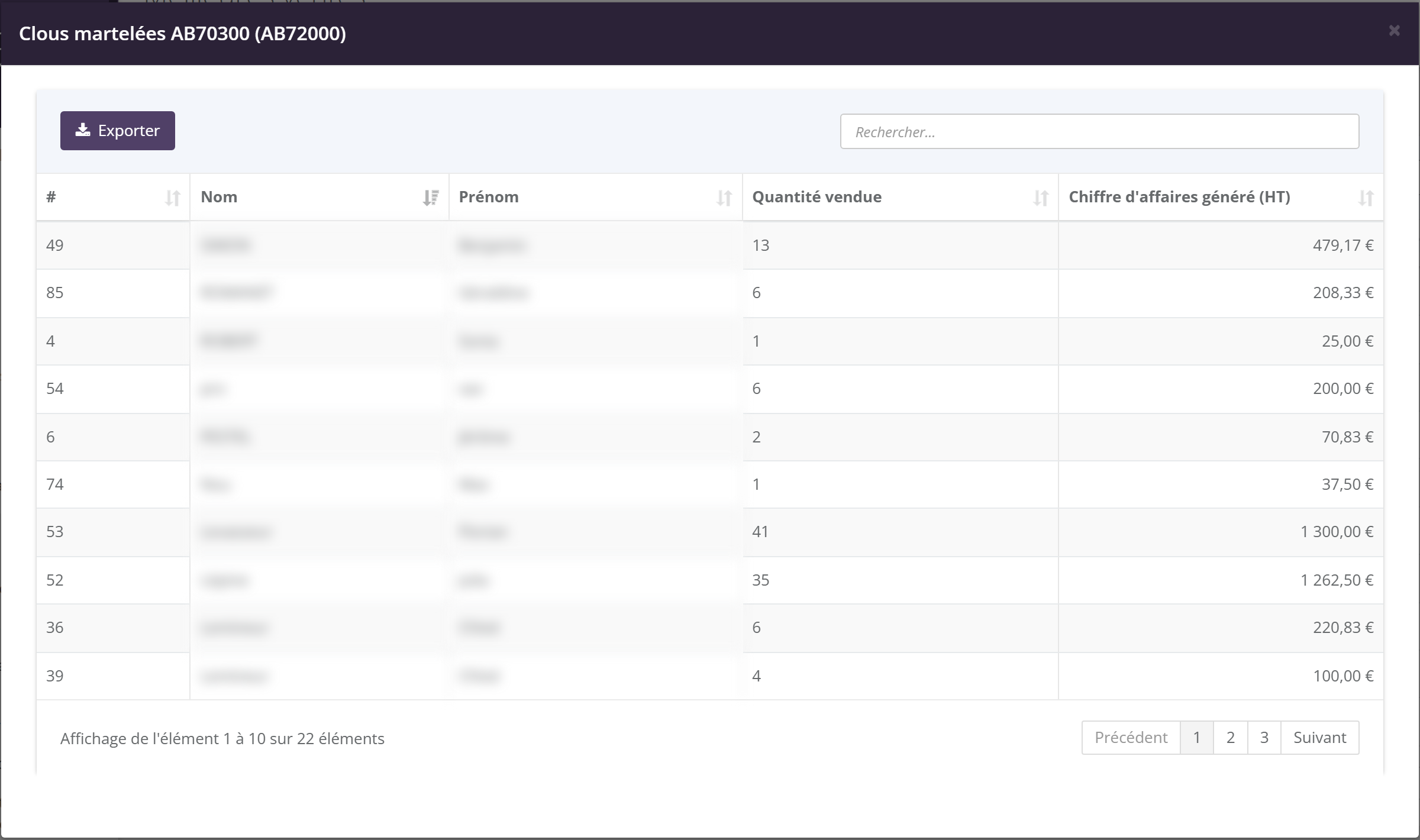Click row number 54 cell
Image resolution: width=1420 pixels, height=840 pixels.
113,389
